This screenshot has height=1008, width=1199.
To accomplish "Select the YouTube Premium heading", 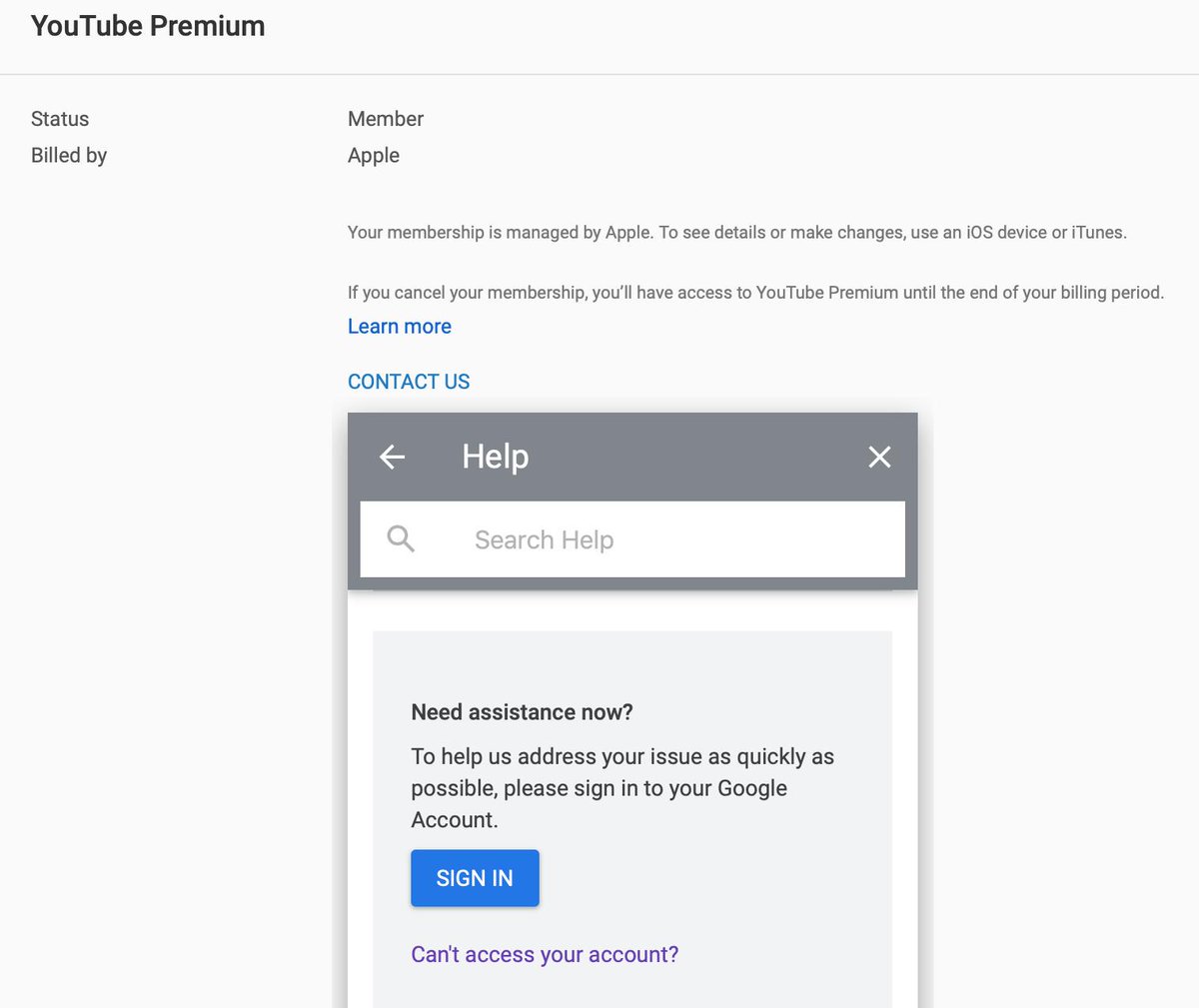I will [148, 26].
